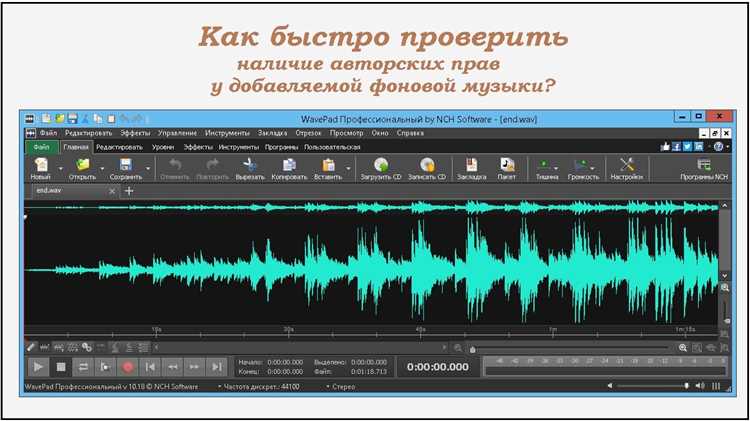Adjust the horizontal zoom slider handle
Screen dimensions: 750x421
(473, 349)
